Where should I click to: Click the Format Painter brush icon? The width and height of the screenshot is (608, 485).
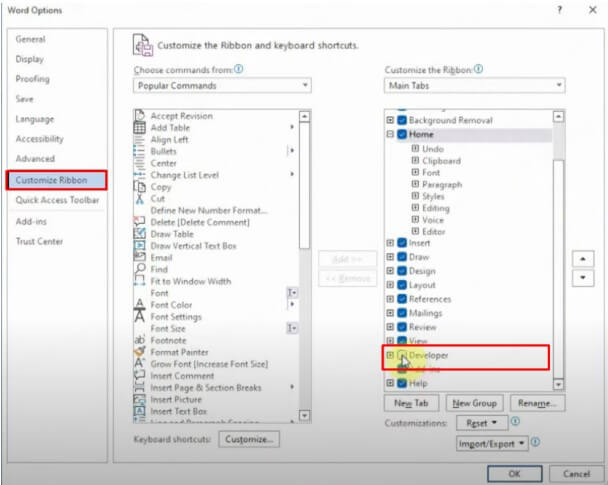pos(140,352)
